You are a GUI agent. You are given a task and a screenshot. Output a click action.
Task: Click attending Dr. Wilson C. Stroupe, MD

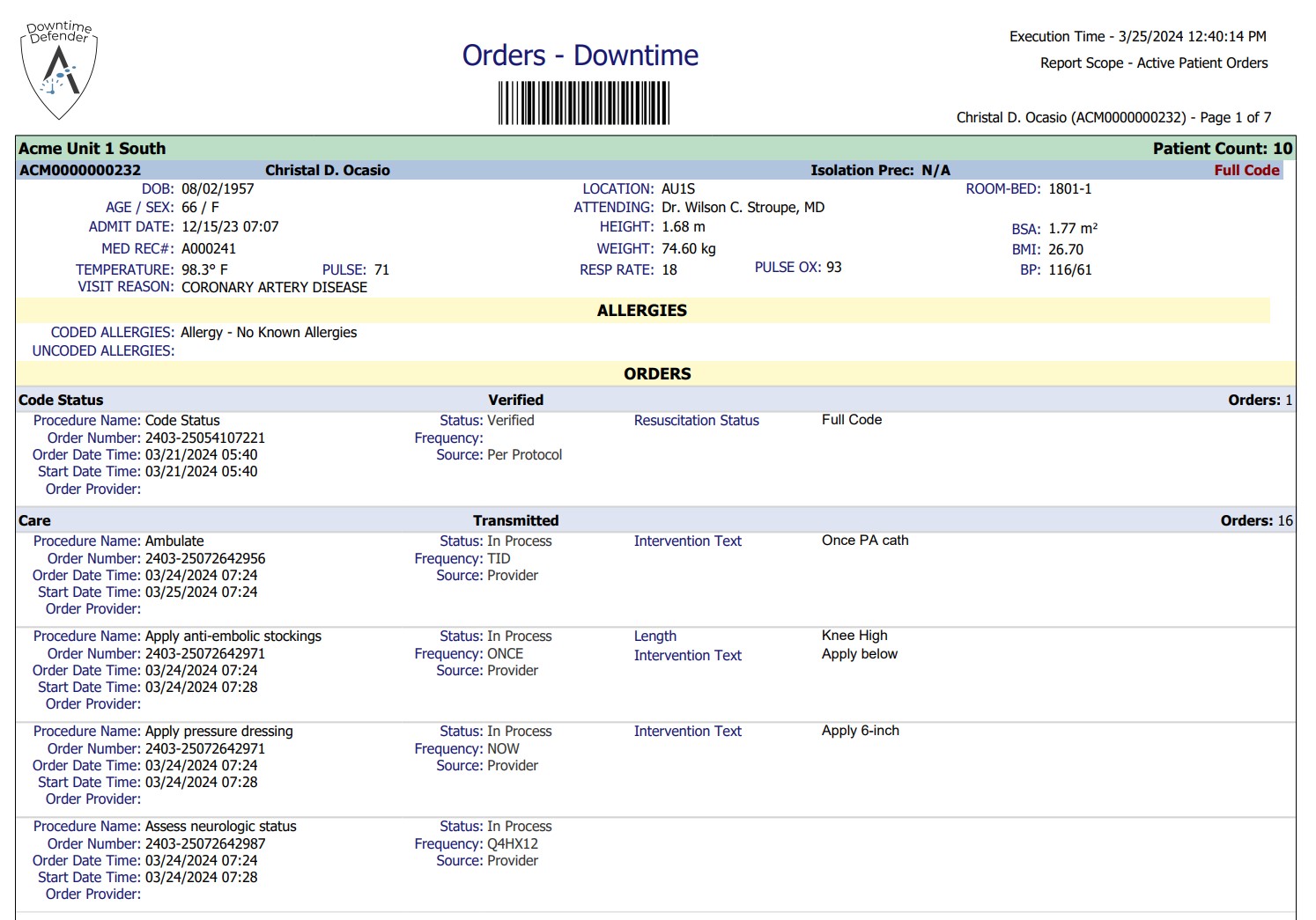coord(743,208)
